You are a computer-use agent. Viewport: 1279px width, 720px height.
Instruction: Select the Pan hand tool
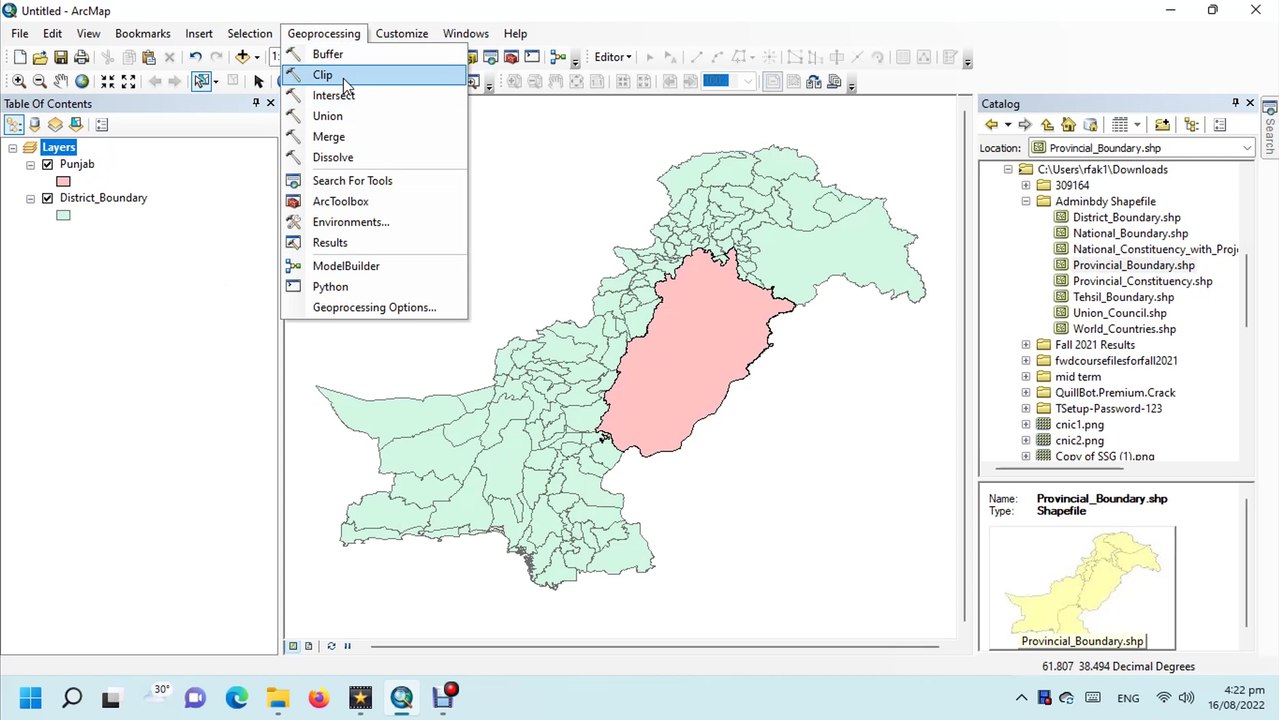coord(61,81)
